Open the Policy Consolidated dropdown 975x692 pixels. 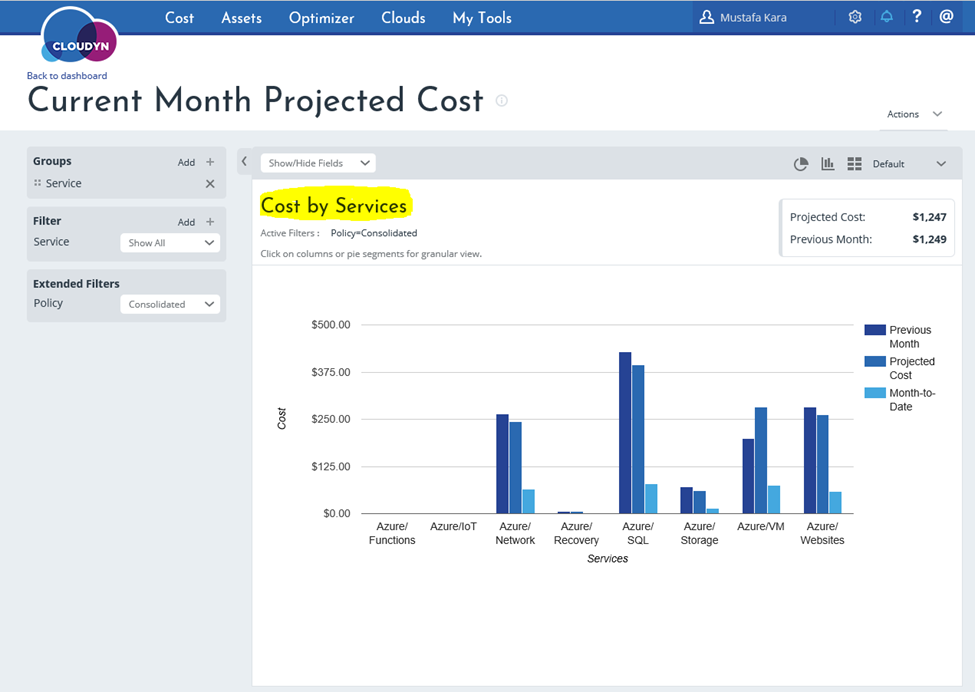(170, 304)
